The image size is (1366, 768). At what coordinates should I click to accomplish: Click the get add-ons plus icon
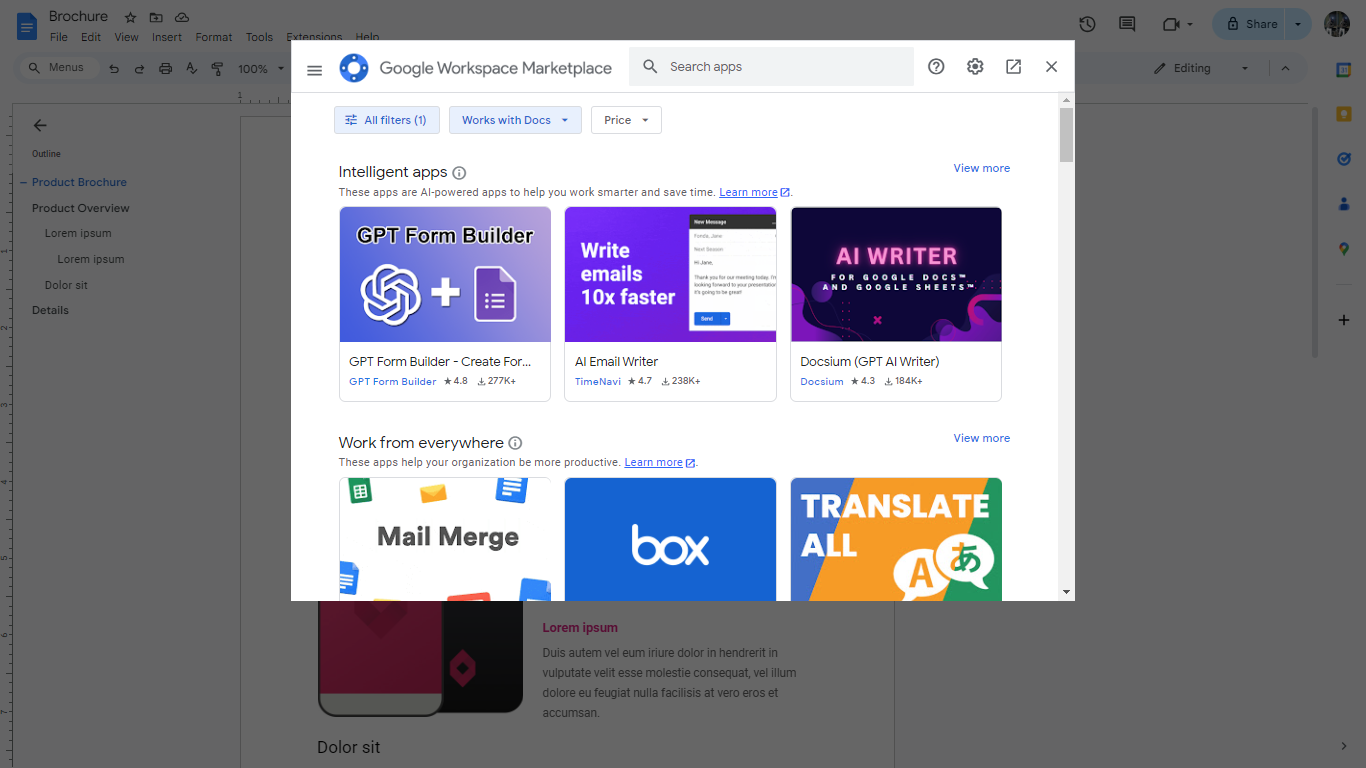(x=1344, y=320)
